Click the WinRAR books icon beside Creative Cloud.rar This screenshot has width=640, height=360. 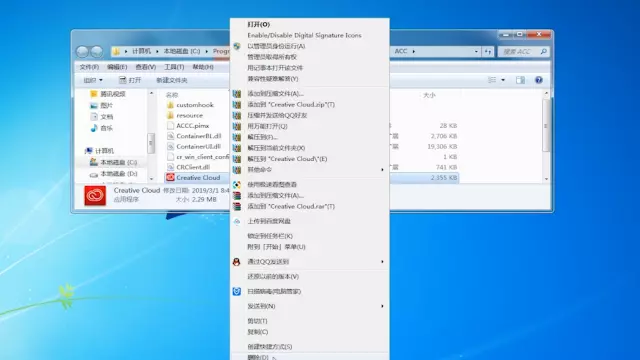pos(237,207)
